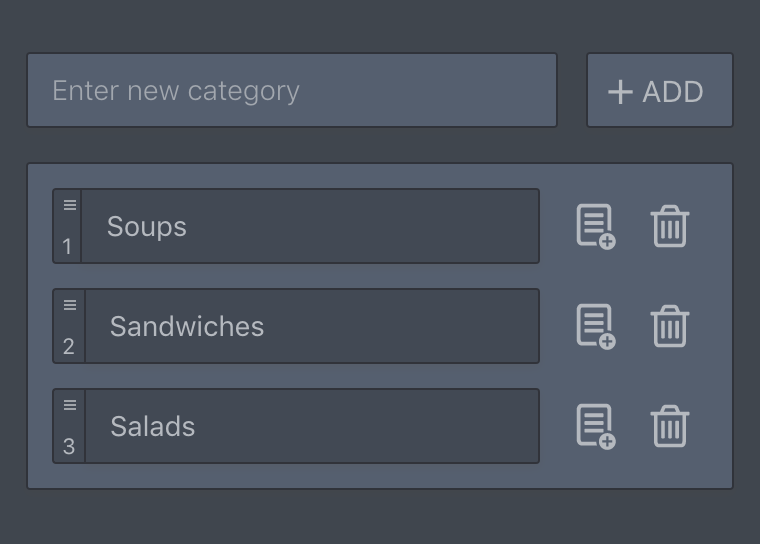
Task: Add an item to Sandwiches category
Action: coord(595,327)
